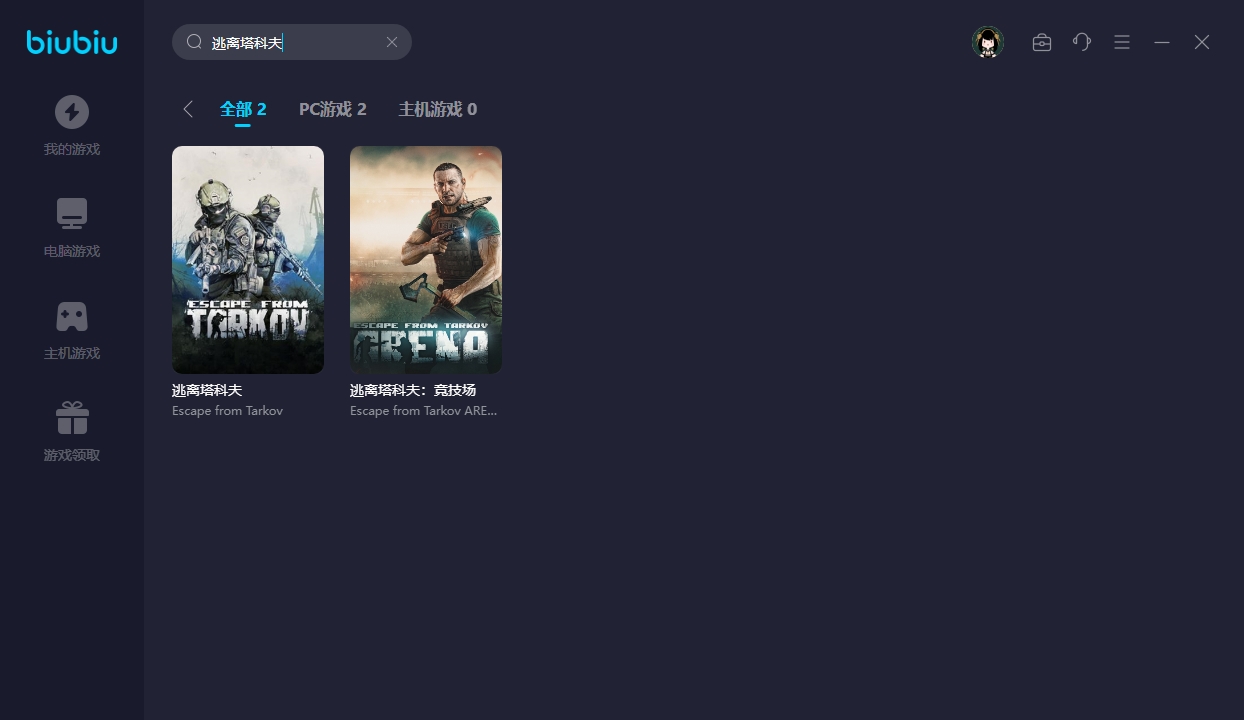Click the 逃离塔科夫 game title link
The image size is (1244, 720).
(207, 390)
